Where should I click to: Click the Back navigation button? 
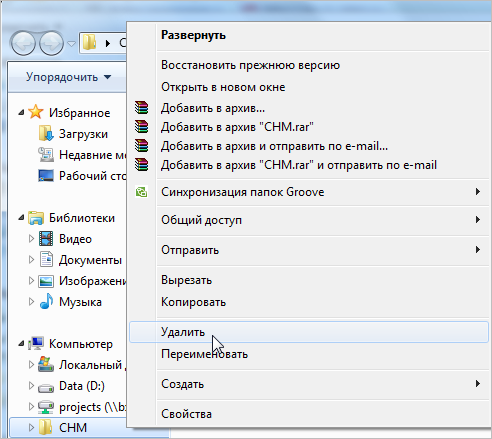coord(23,43)
